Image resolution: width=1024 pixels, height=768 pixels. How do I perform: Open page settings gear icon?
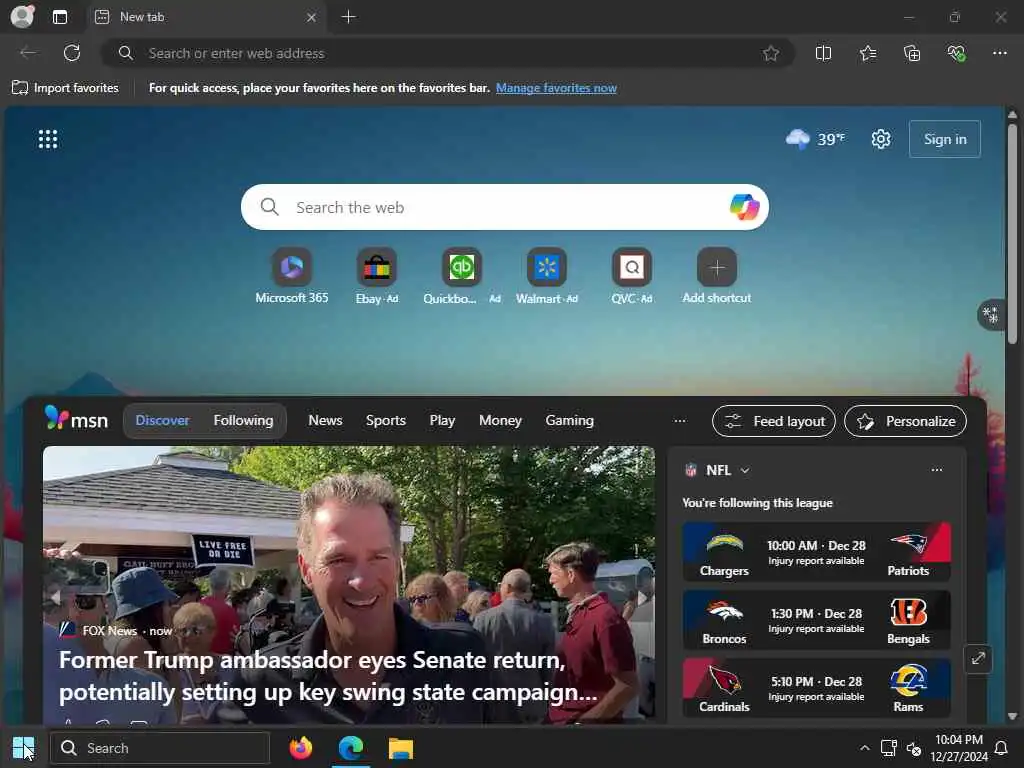point(881,139)
